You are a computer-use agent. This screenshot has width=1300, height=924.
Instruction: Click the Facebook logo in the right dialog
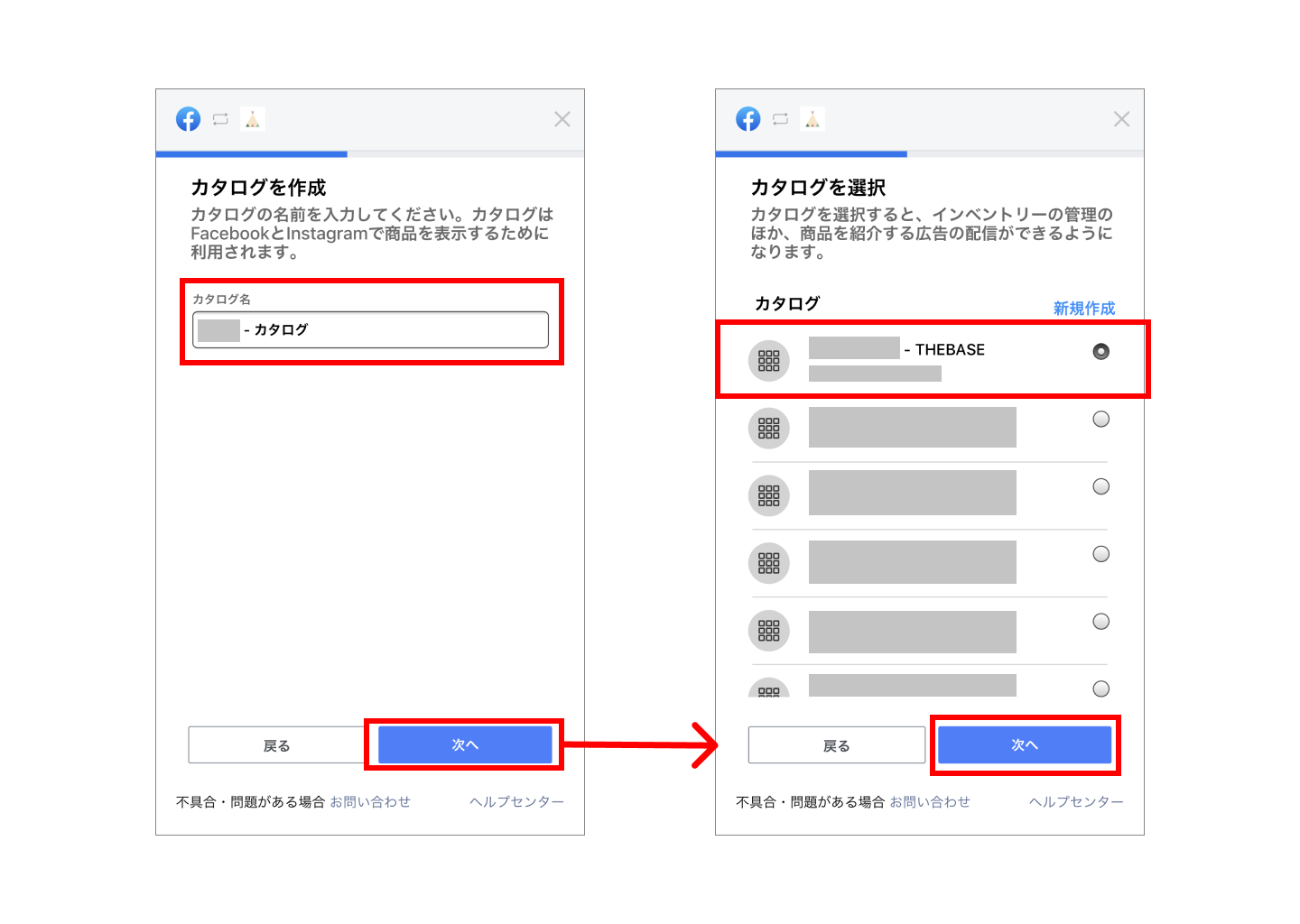pyautogui.click(x=747, y=118)
